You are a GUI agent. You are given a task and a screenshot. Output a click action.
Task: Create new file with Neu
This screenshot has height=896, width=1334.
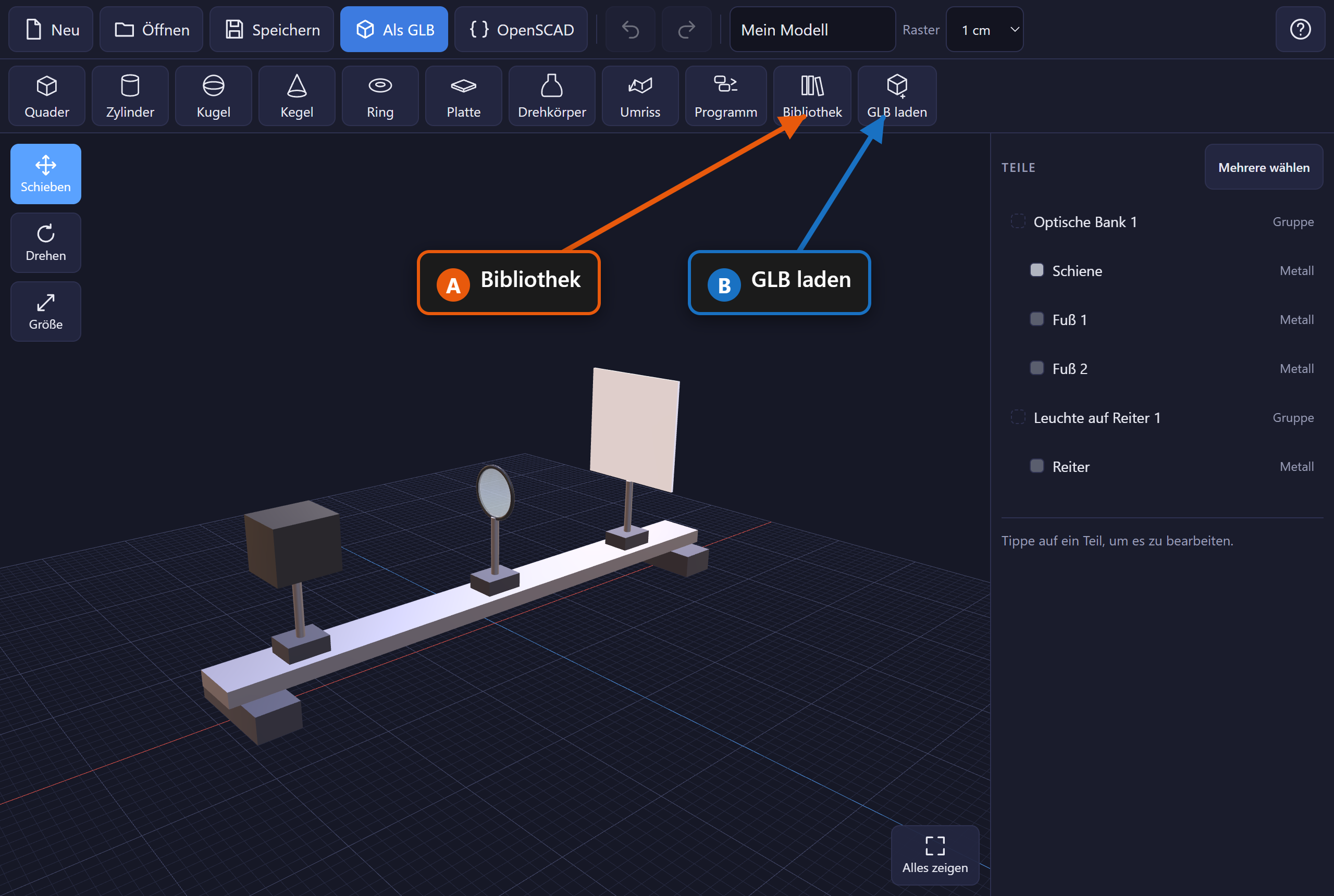coord(51,30)
